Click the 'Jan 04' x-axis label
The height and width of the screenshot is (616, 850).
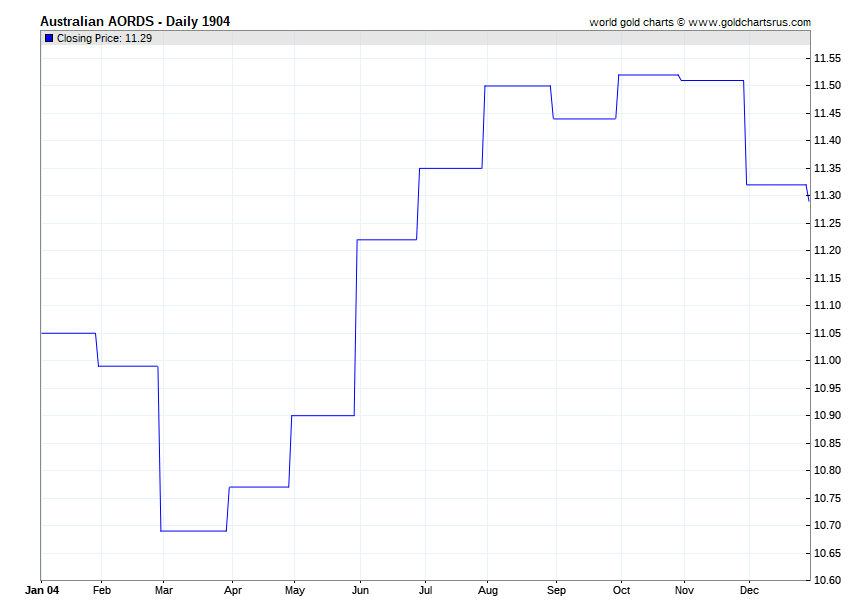tap(42, 590)
